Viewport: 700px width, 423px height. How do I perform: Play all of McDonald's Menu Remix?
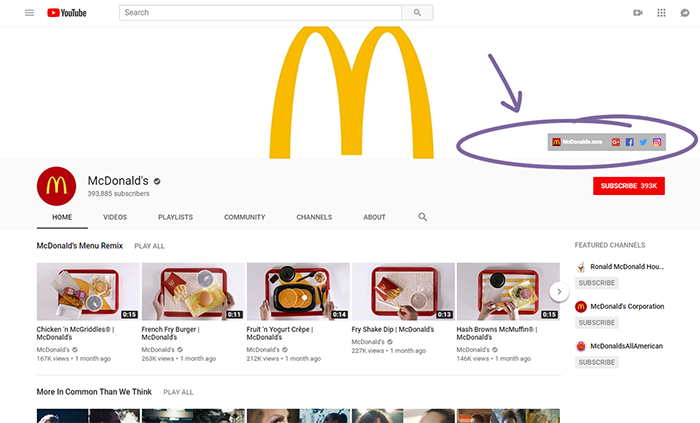(150, 246)
